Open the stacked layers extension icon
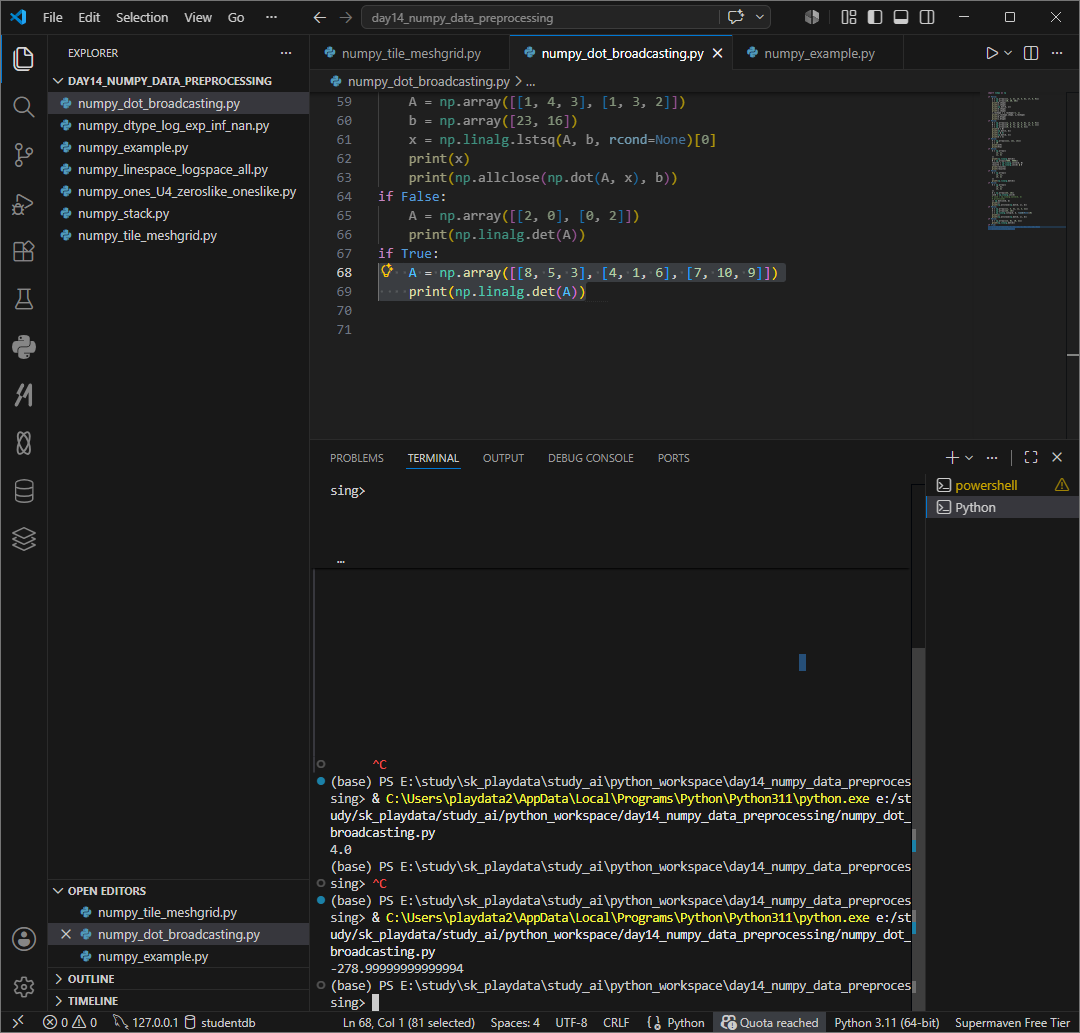This screenshot has height=1033, width=1080. 23,539
